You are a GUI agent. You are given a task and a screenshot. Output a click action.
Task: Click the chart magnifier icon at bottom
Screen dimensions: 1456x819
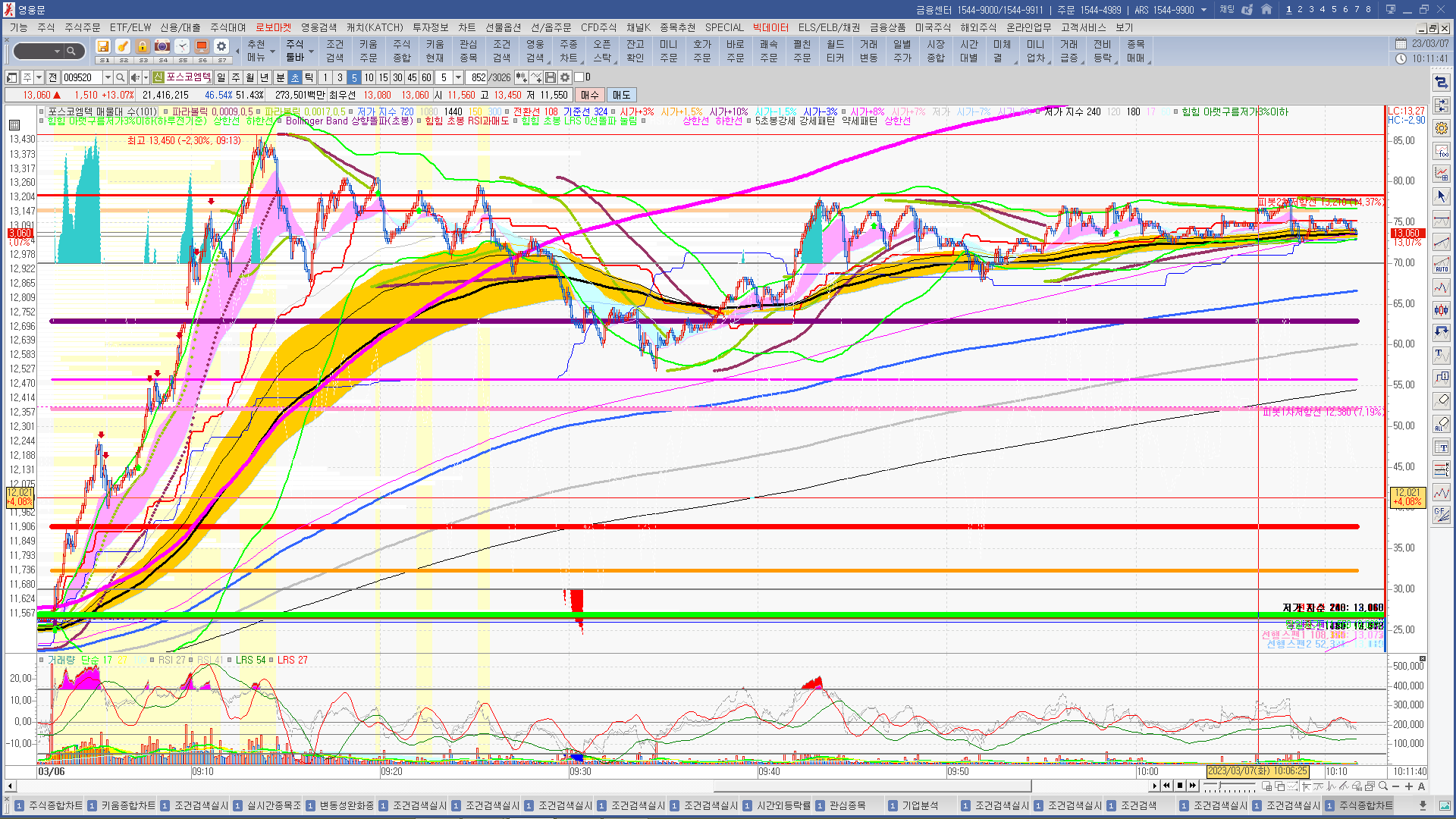(x=1383, y=786)
